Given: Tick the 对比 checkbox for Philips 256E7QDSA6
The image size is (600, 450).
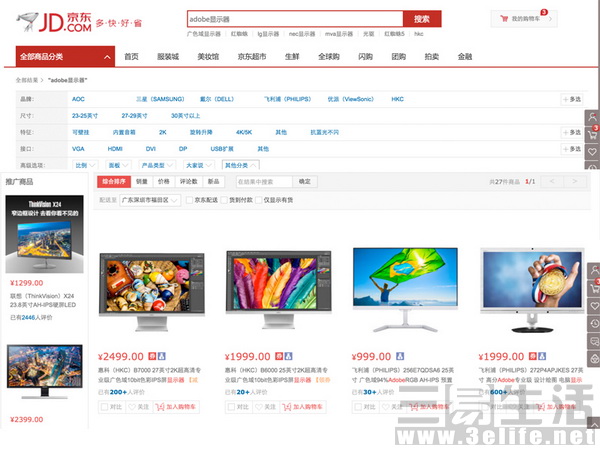Looking at the screenshot, I should coord(358,407).
